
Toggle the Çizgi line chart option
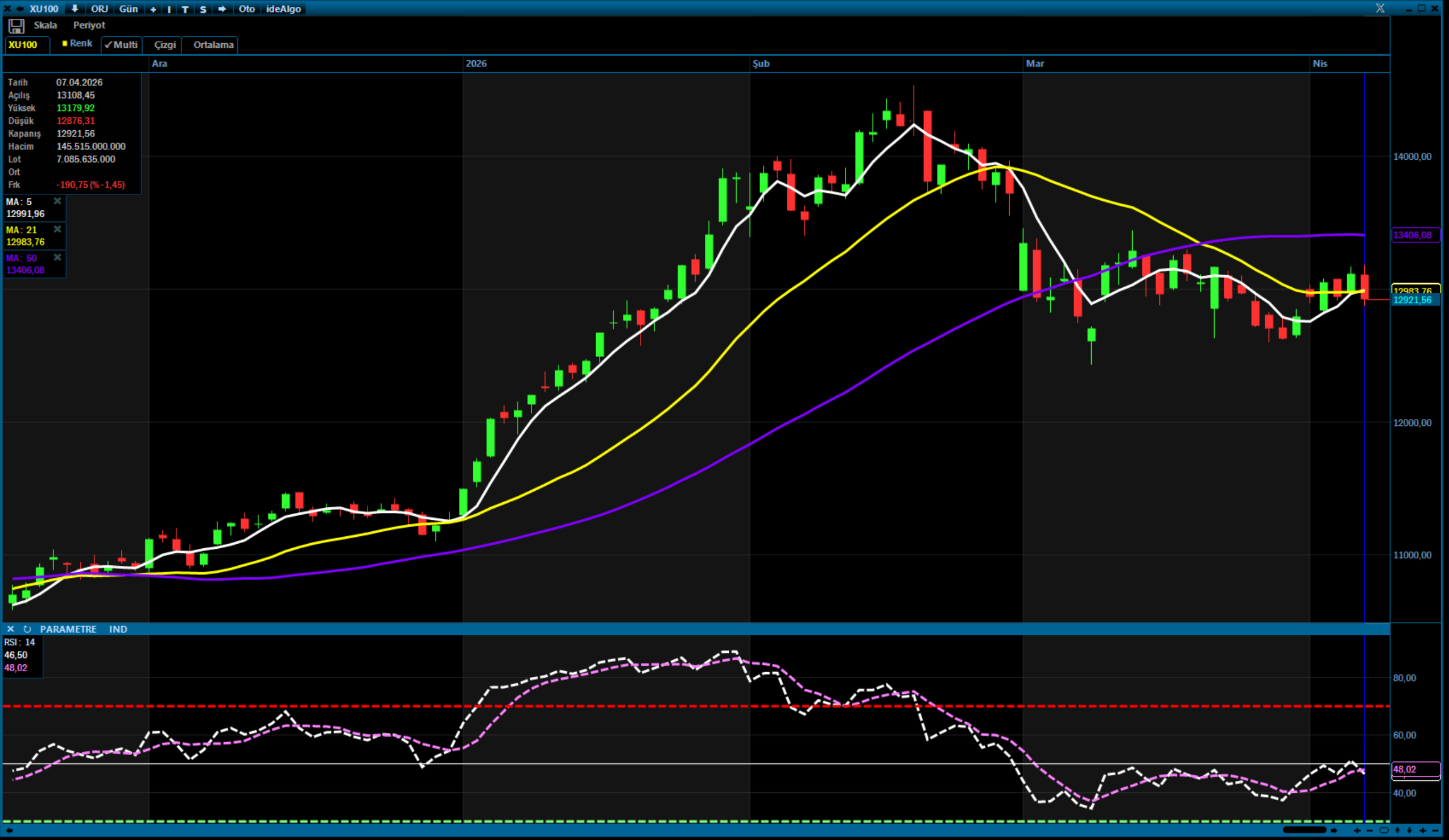pyautogui.click(x=164, y=45)
